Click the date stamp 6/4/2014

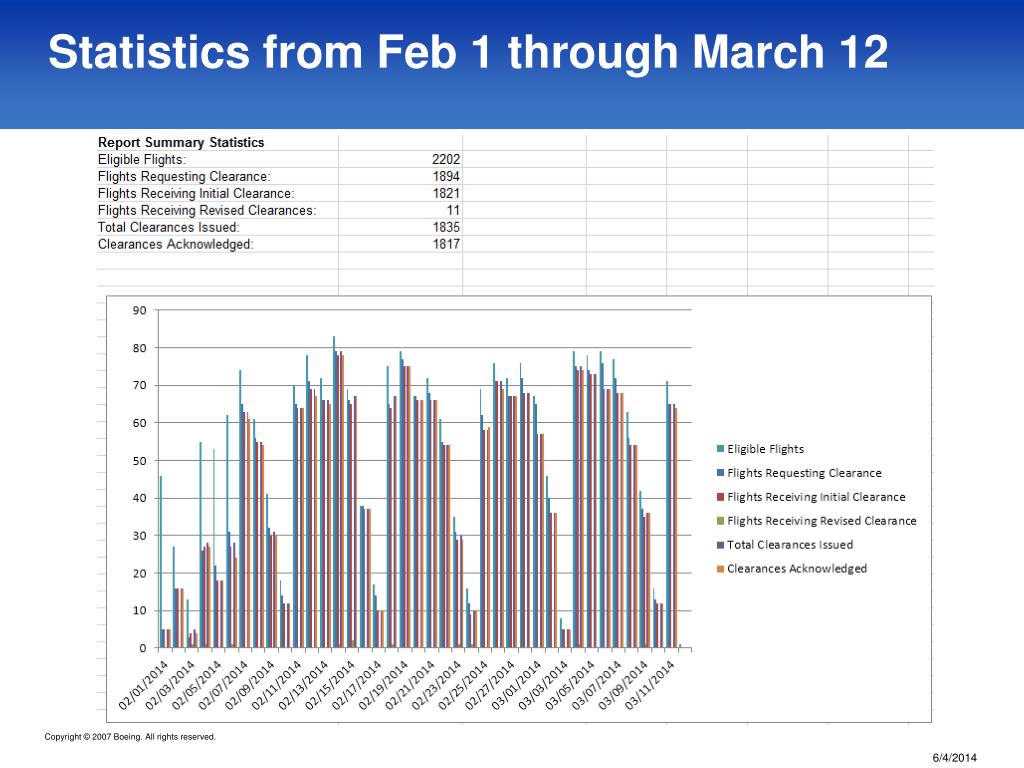pos(954,758)
